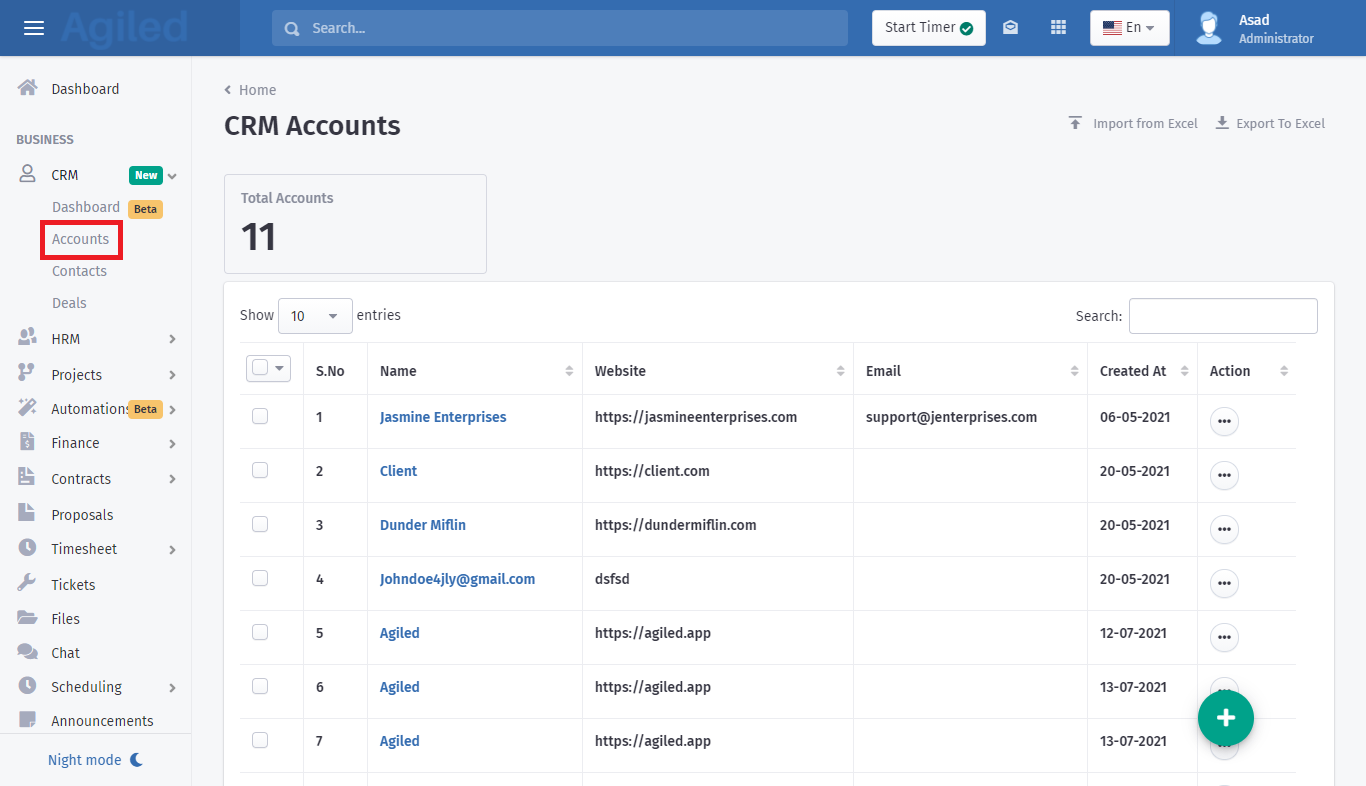Go to Contacts under CRM
The image size is (1366, 786).
(79, 271)
